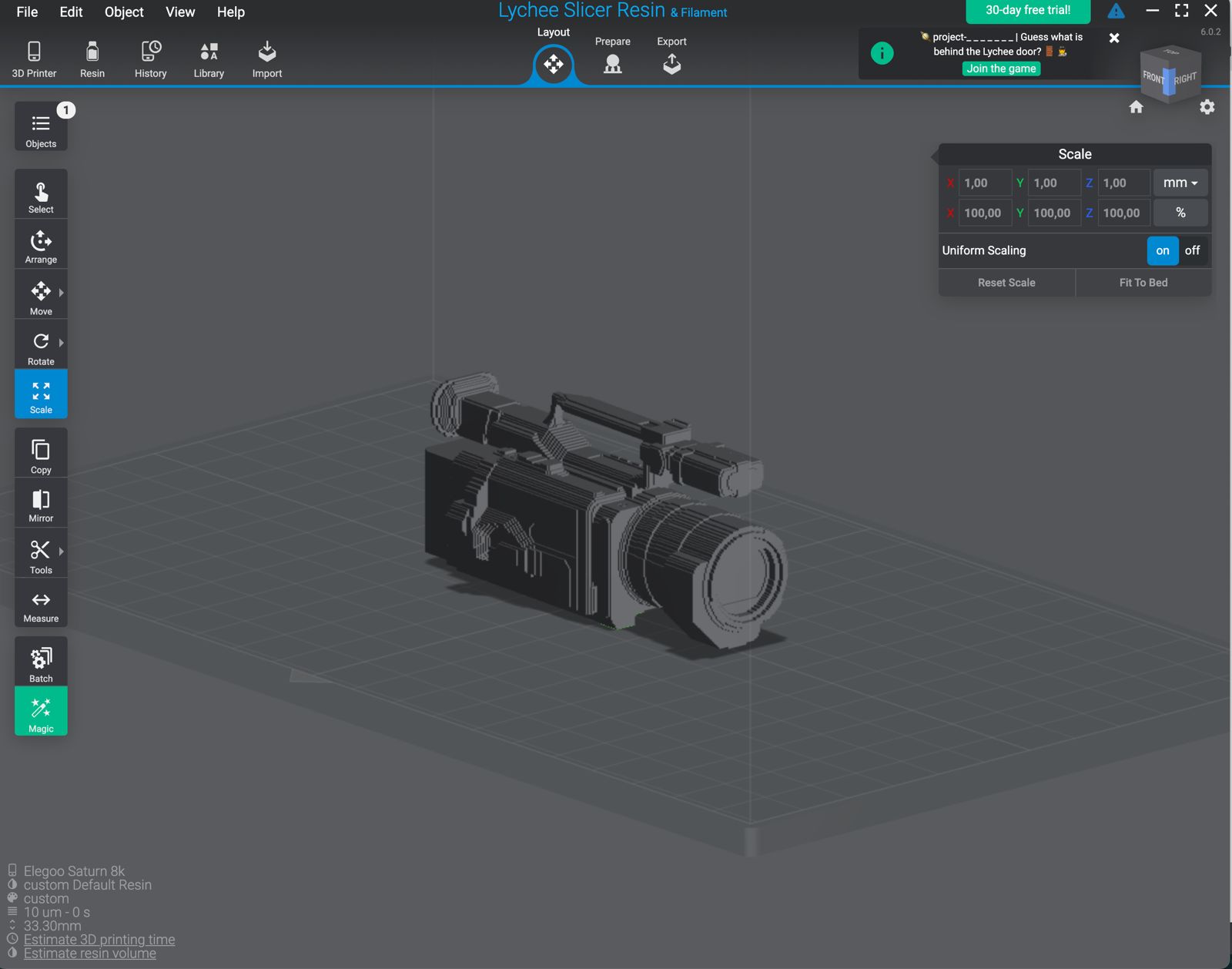Viewport: 1232px width, 969px height.
Task: Click the Mirror tool icon
Action: [41, 505]
